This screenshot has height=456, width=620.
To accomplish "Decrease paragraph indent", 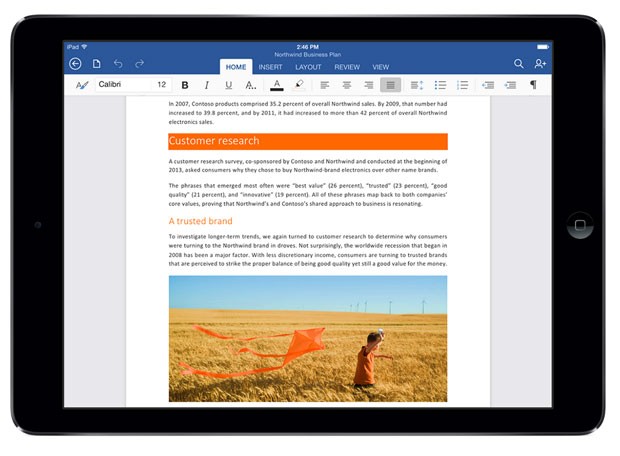I will tap(488, 85).
